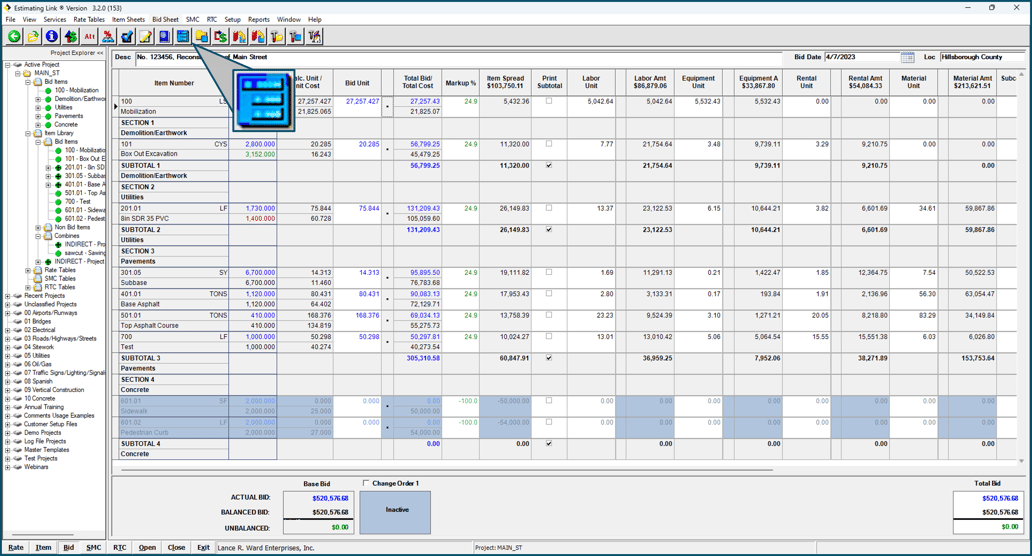Open the Bid Sheet menu

pos(165,19)
